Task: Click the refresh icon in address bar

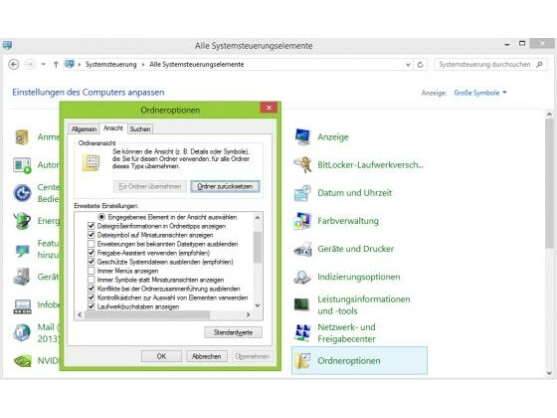Action: [420, 65]
